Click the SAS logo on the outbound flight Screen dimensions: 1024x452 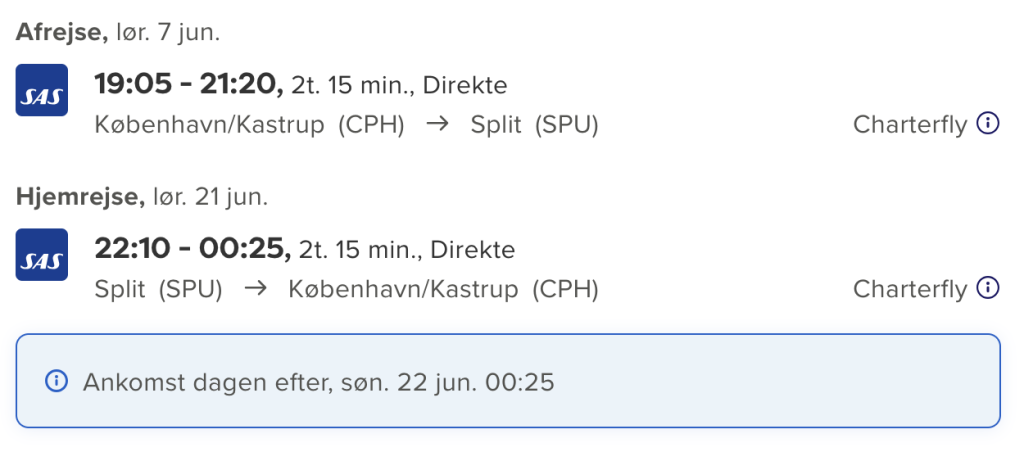click(x=42, y=90)
